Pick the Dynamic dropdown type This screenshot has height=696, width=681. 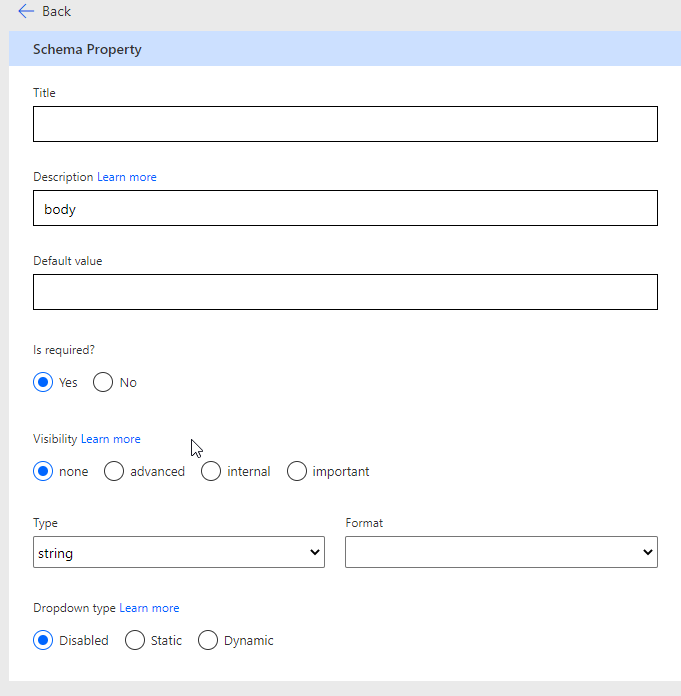click(208, 640)
